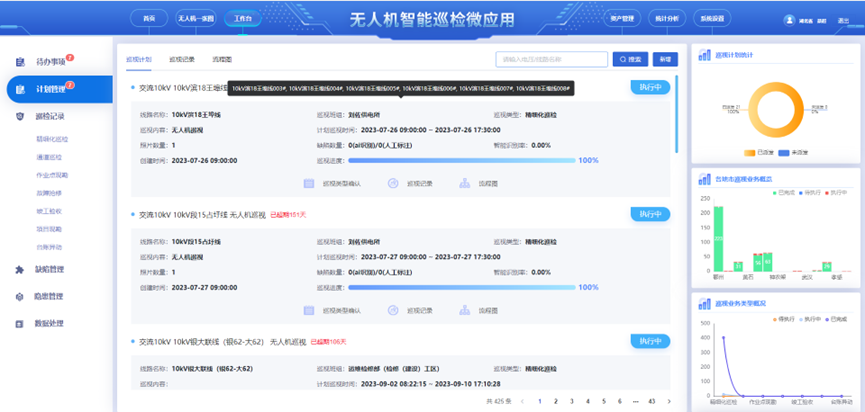Switch to the 巡视计划 tab

[x=138, y=59]
